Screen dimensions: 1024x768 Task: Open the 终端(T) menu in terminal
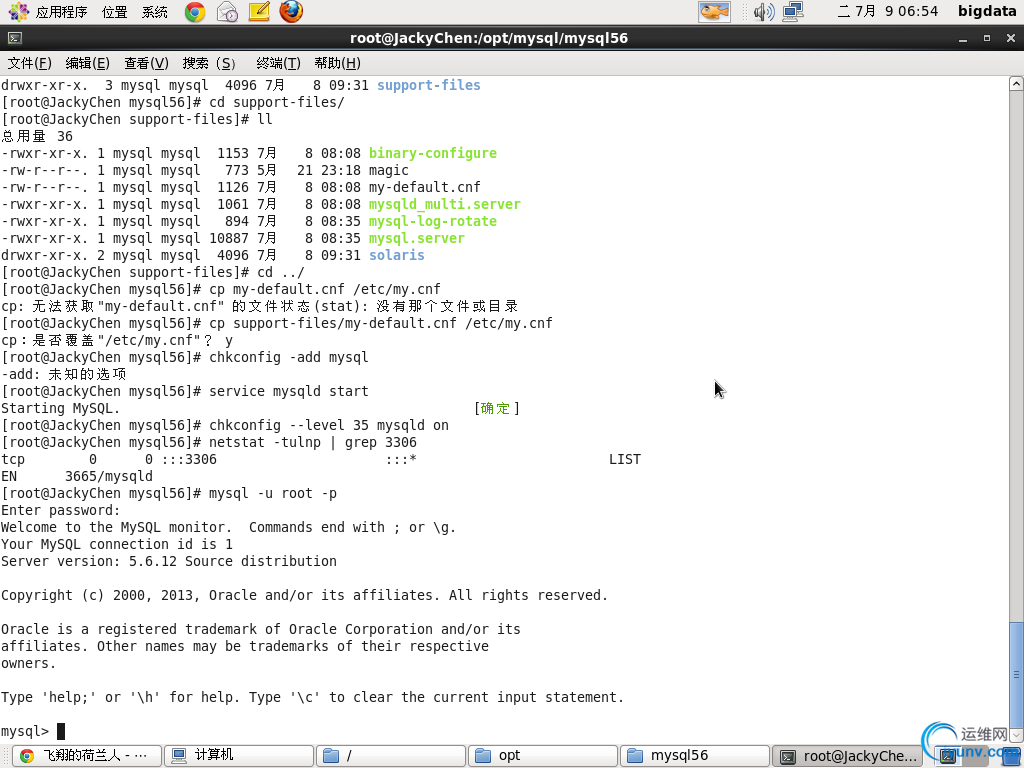click(278, 63)
